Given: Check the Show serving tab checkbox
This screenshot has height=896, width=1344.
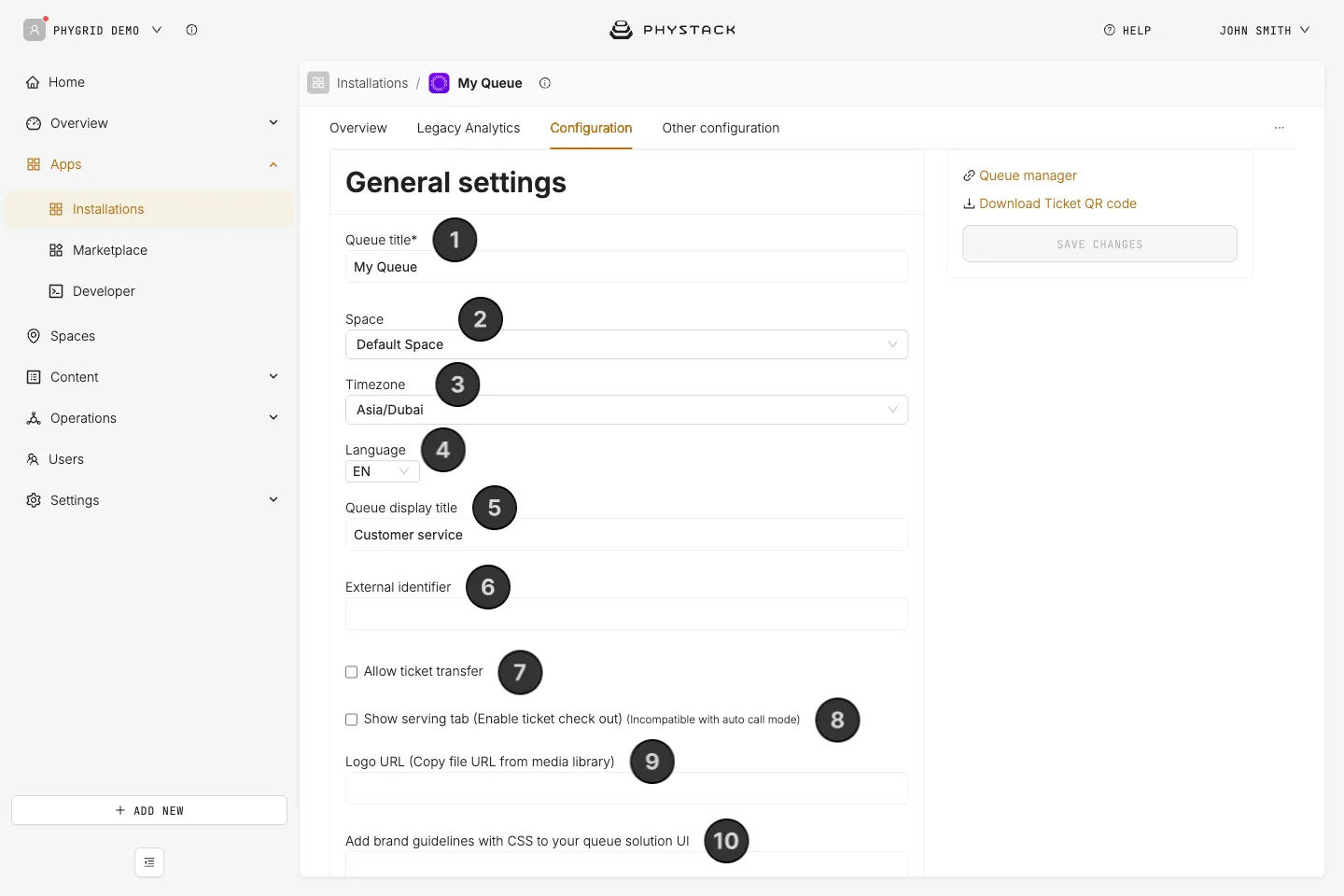Looking at the screenshot, I should 352,720.
